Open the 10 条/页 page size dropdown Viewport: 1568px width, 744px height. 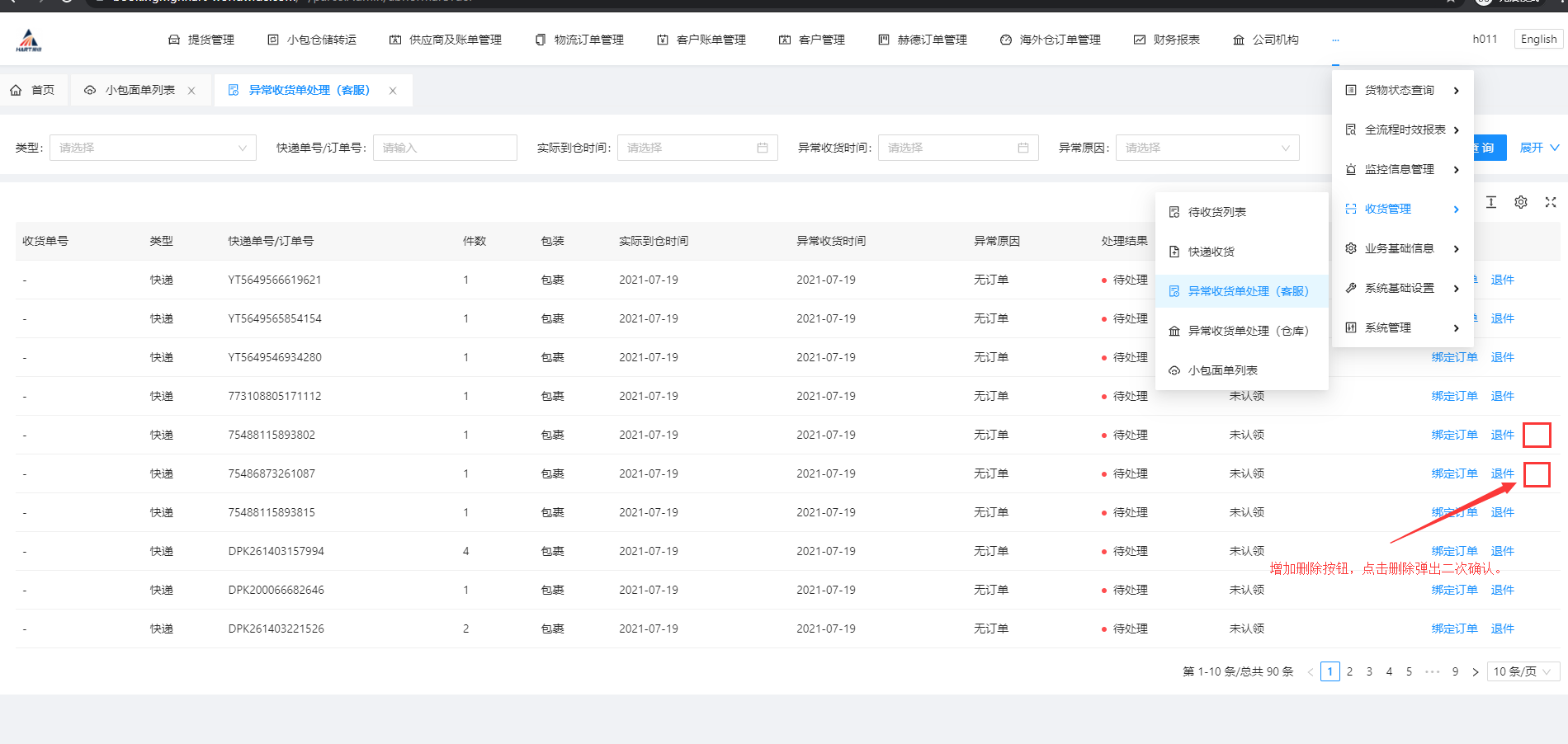(1522, 671)
